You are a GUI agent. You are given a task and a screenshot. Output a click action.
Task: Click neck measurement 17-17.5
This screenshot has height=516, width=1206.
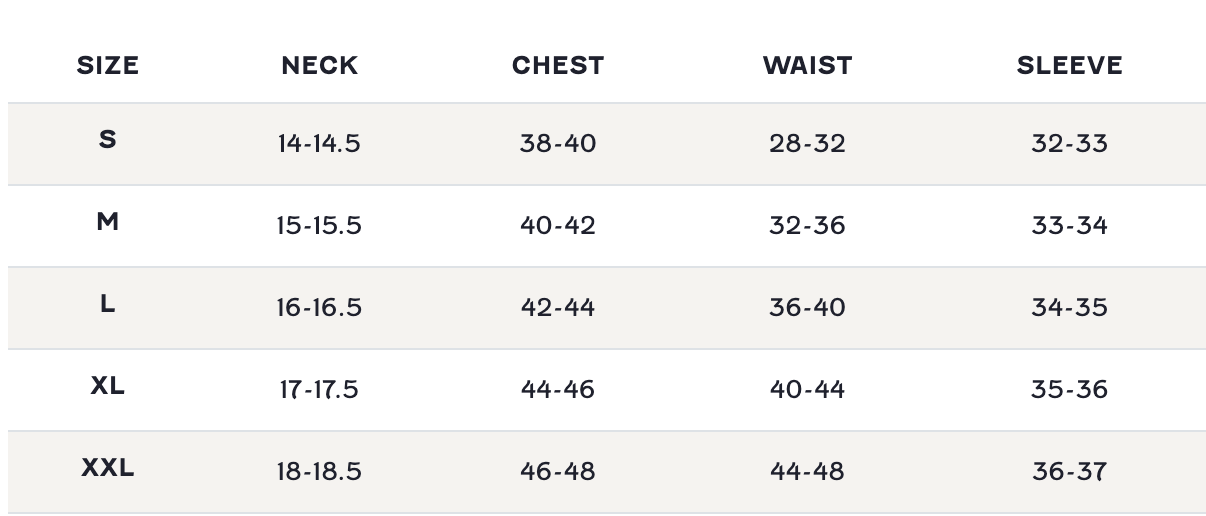point(319,390)
